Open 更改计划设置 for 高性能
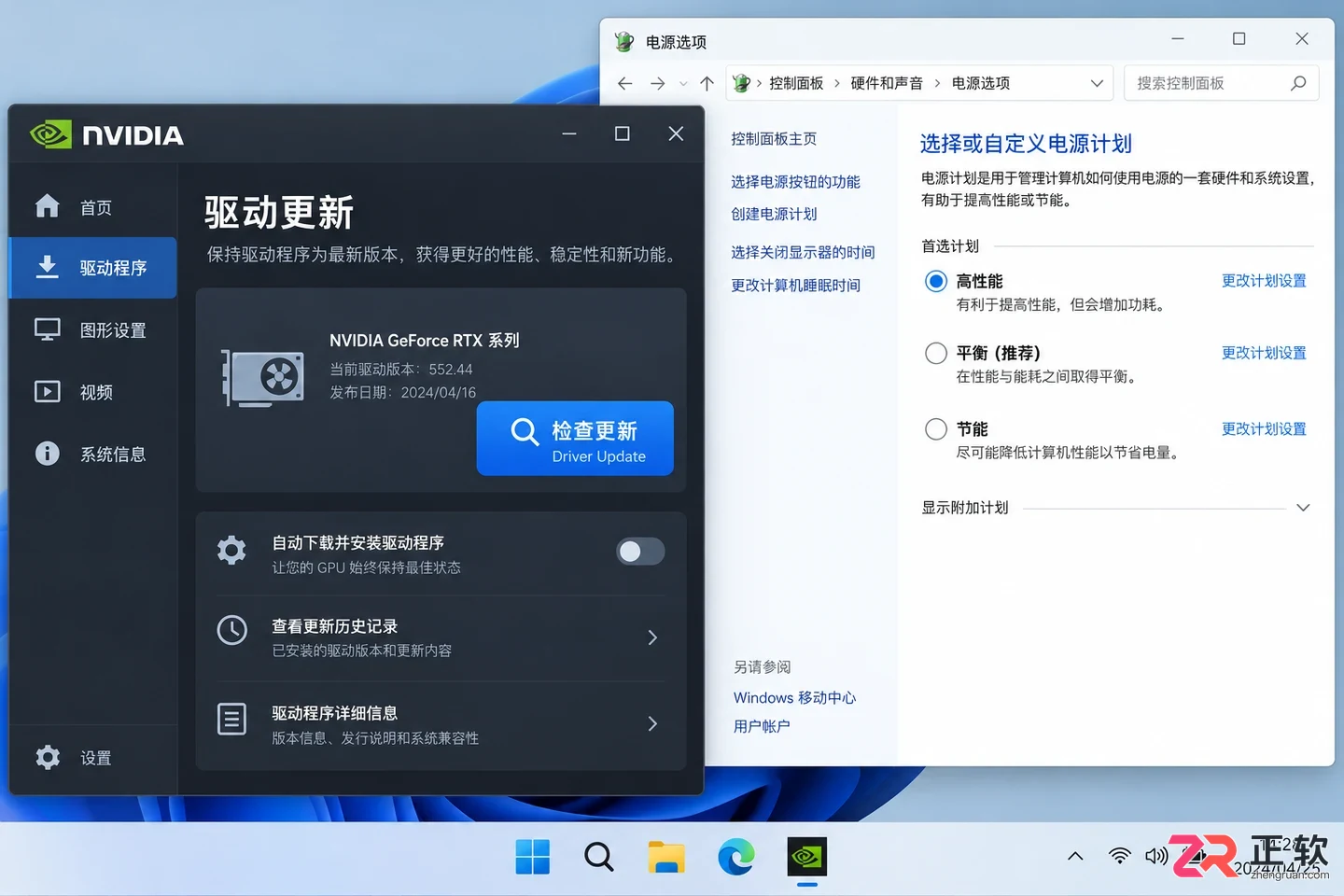The width and height of the screenshot is (1344, 896). click(x=1264, y=281)
